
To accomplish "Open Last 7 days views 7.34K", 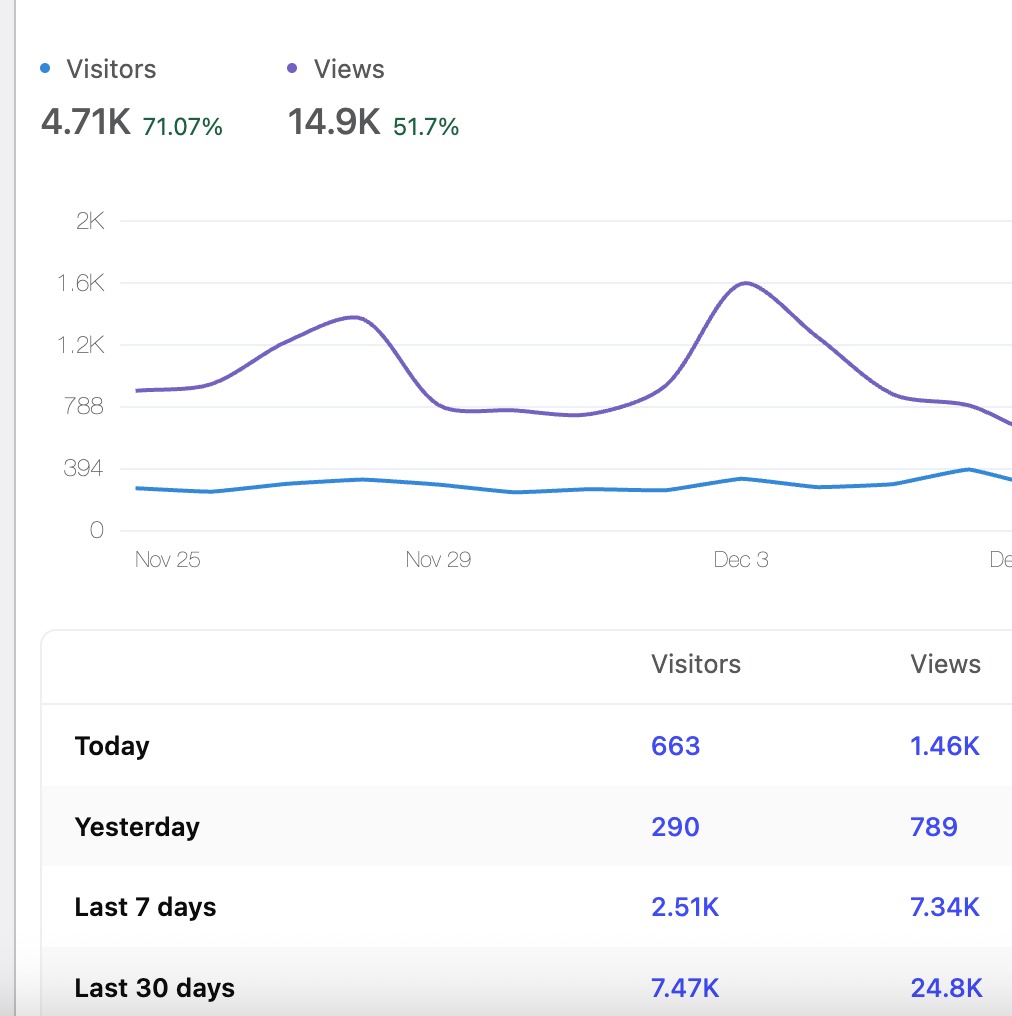I will coord(944,907).
